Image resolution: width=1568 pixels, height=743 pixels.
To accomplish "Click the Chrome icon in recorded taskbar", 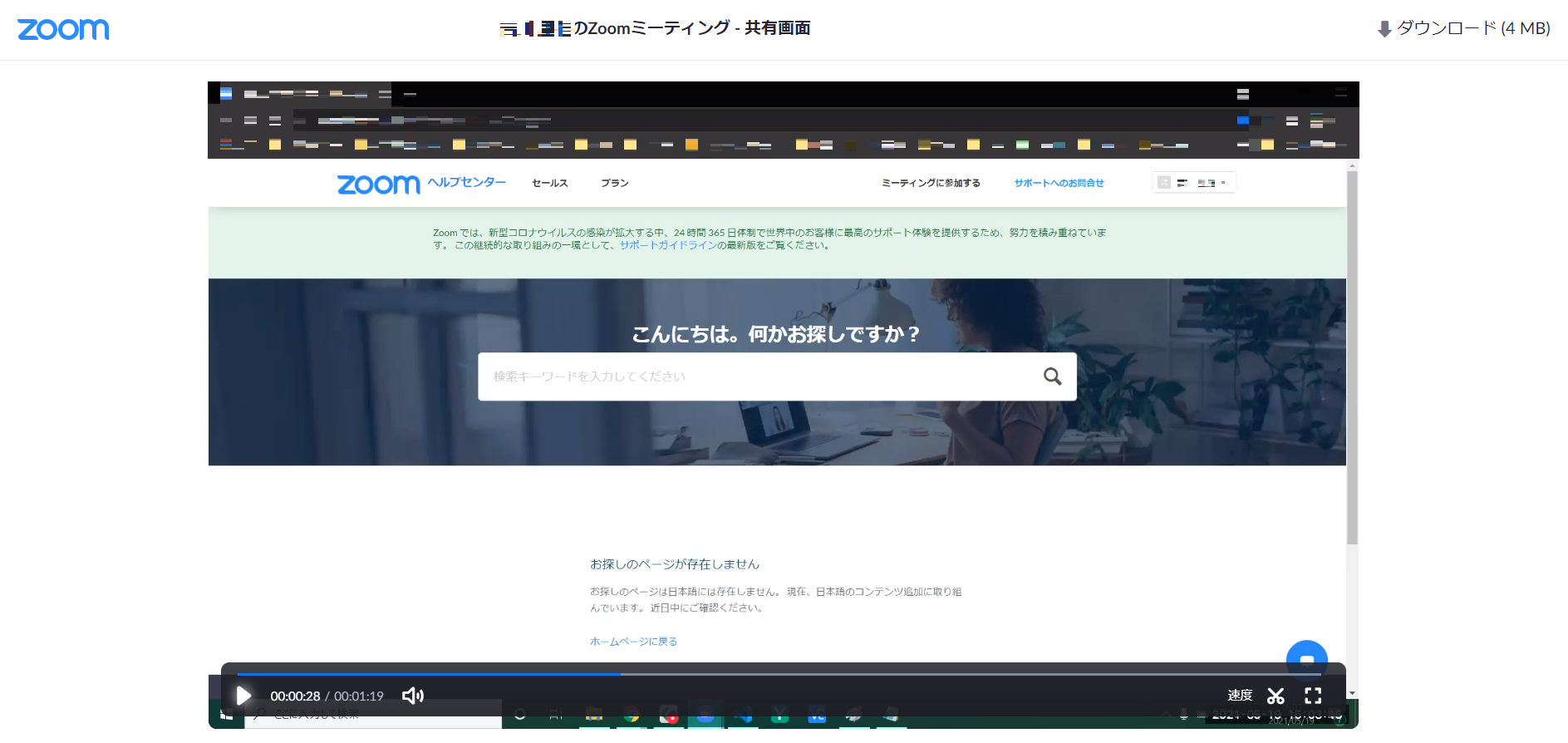I will coord(632,715).
